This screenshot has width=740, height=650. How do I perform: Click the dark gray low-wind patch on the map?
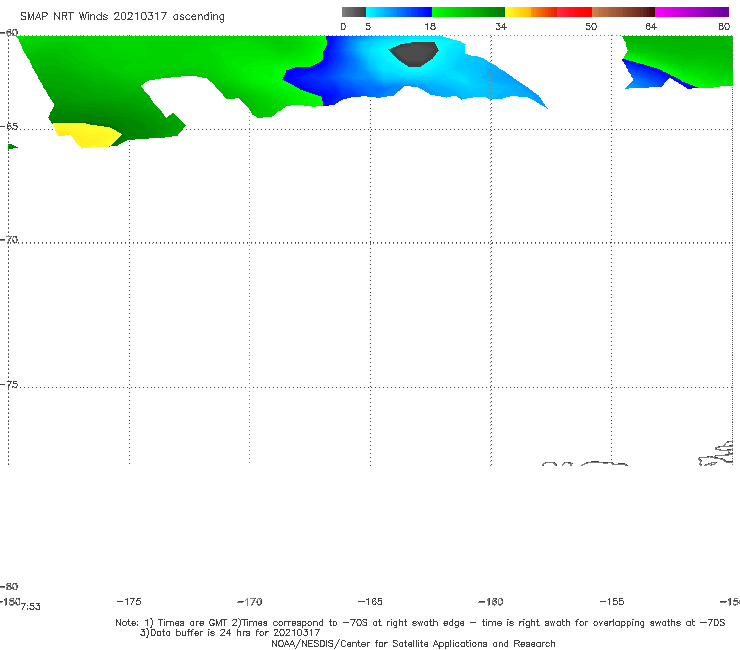pyautogui.click(x=414, y=54)
